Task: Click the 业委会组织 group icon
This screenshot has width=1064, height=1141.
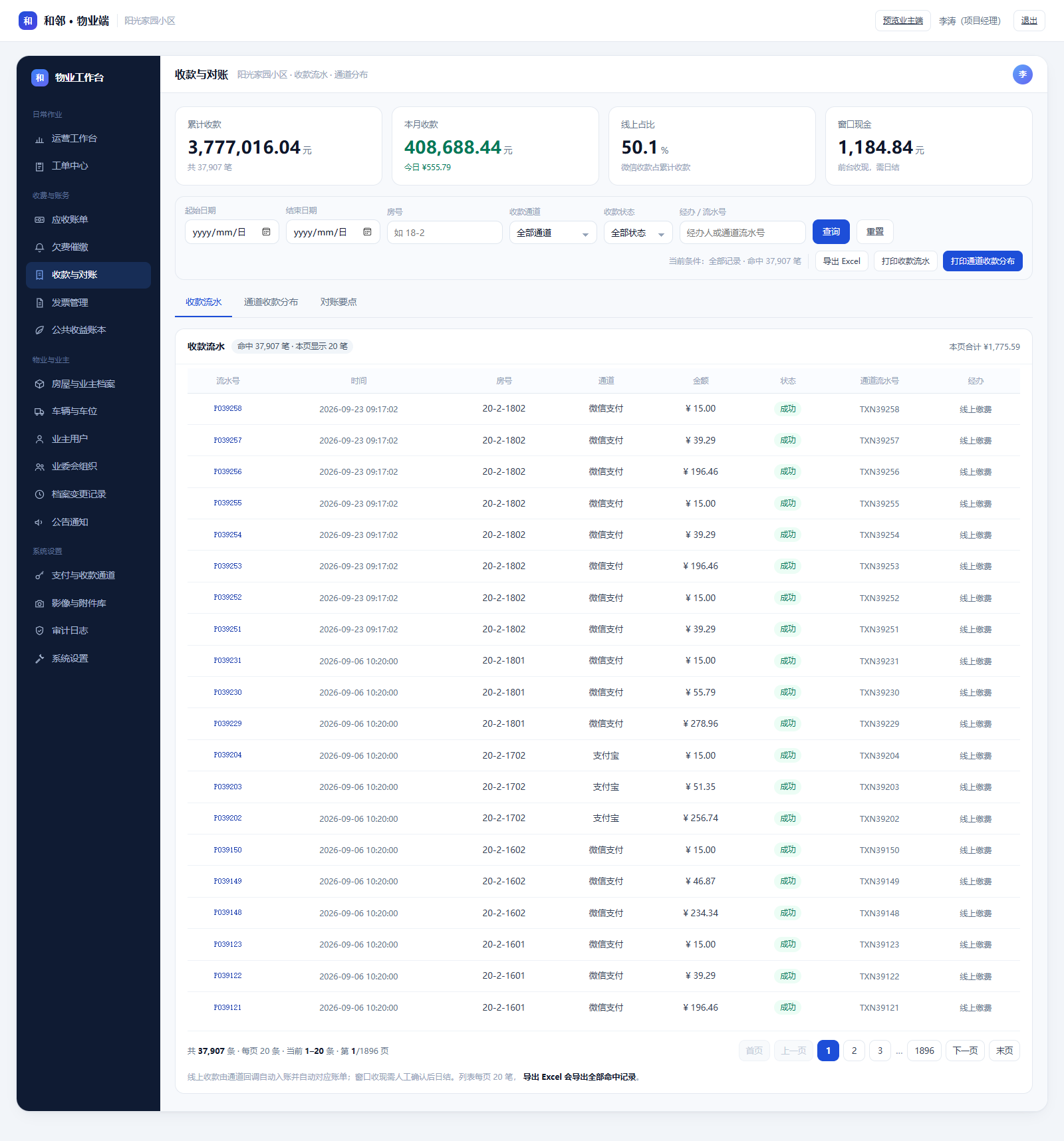Action: tap(39, 467)
